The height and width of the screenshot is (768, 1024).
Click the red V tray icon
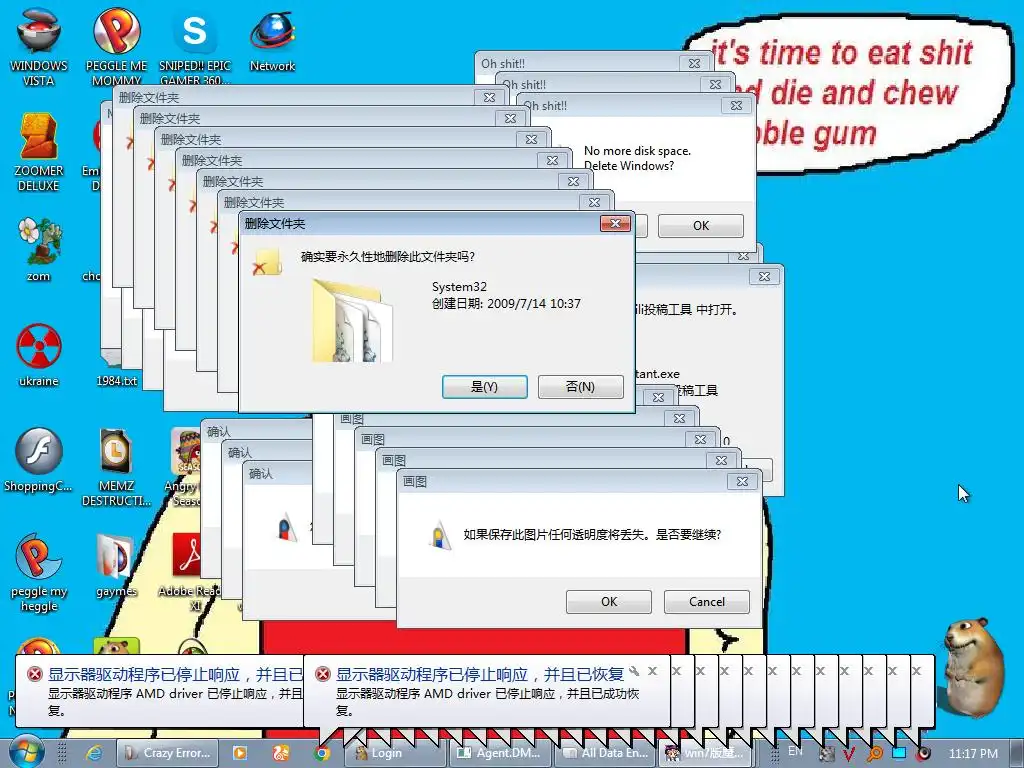pyautogui.click(x=849, y=754)
